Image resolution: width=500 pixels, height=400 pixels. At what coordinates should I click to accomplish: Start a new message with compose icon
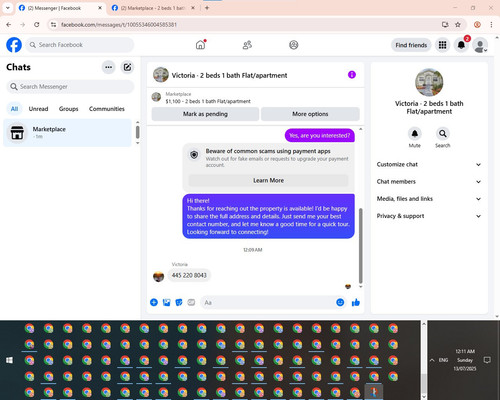click(127, 67)
